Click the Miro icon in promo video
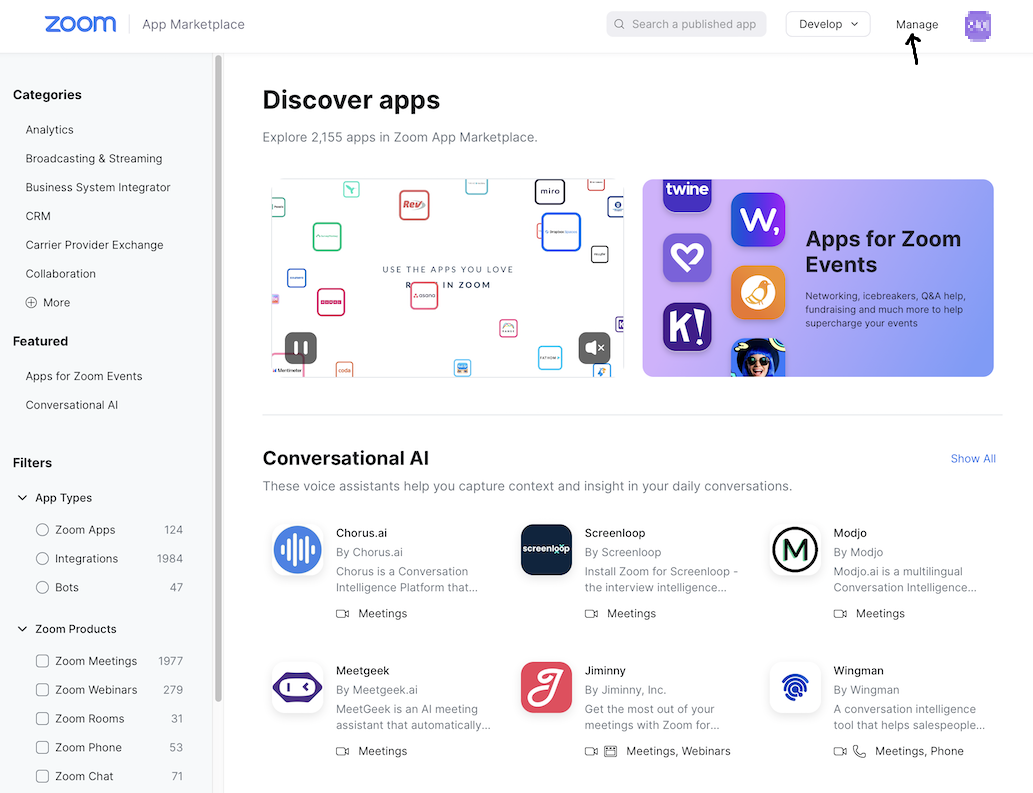The height and width of the screenshot is (793, 1033). (x=550, y=192)
